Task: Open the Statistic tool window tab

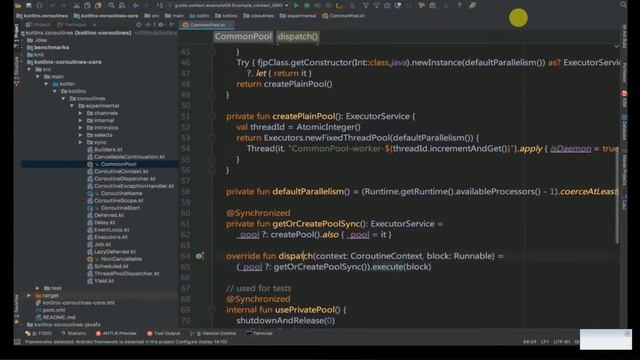Action: coord(73,333)
